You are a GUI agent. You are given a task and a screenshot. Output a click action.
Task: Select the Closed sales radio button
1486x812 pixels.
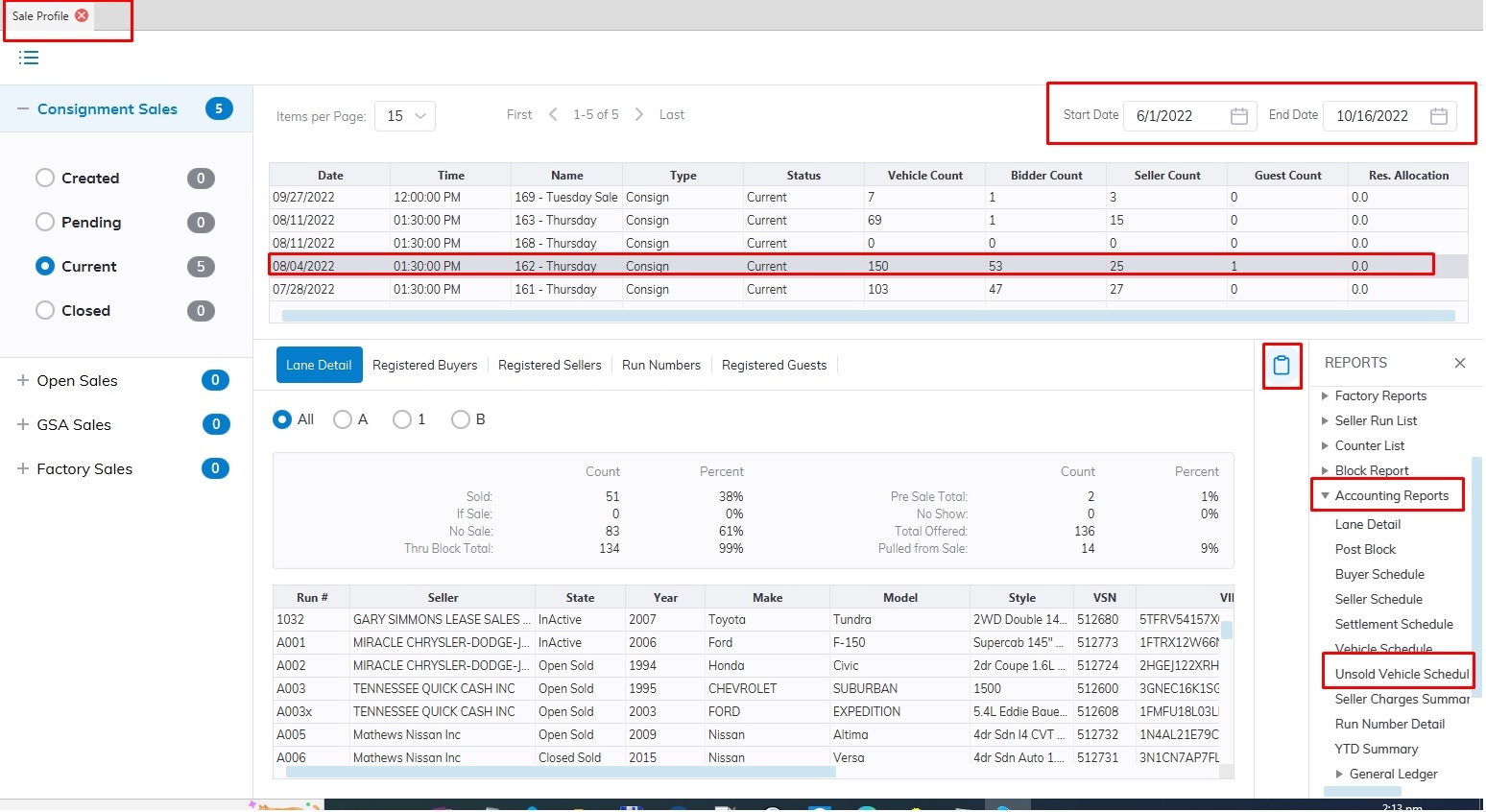(45, 311)
